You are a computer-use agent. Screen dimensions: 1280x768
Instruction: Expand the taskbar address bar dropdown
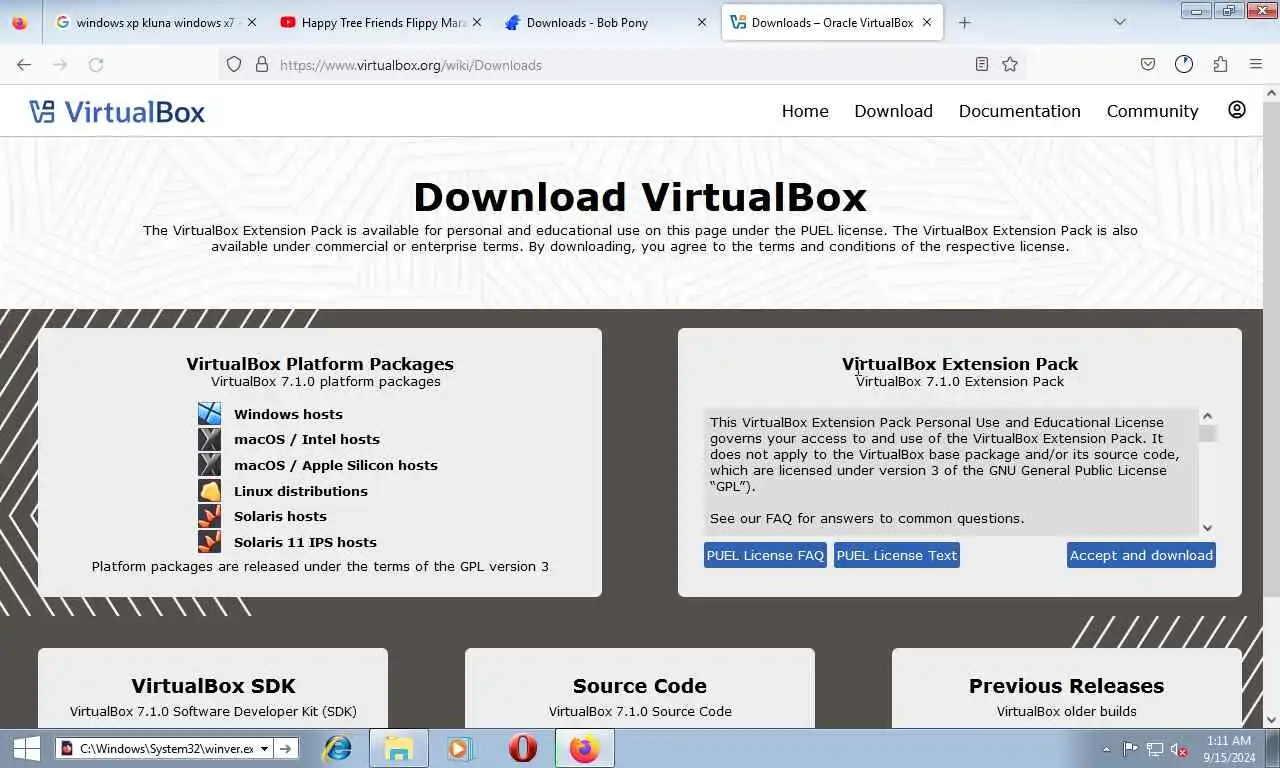(x=264, y=748)
